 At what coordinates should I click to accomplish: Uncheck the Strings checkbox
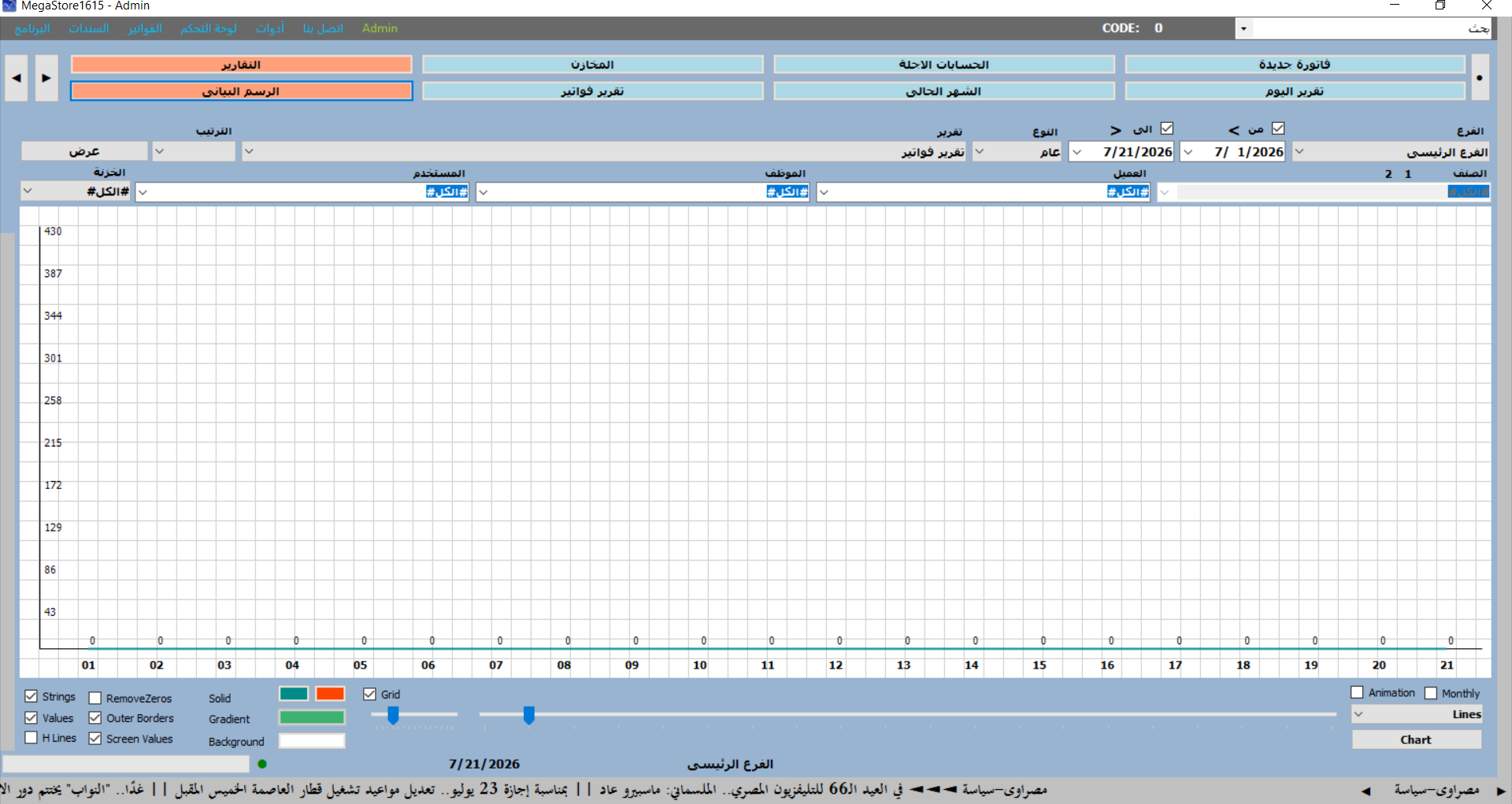[x=31, y=696]
